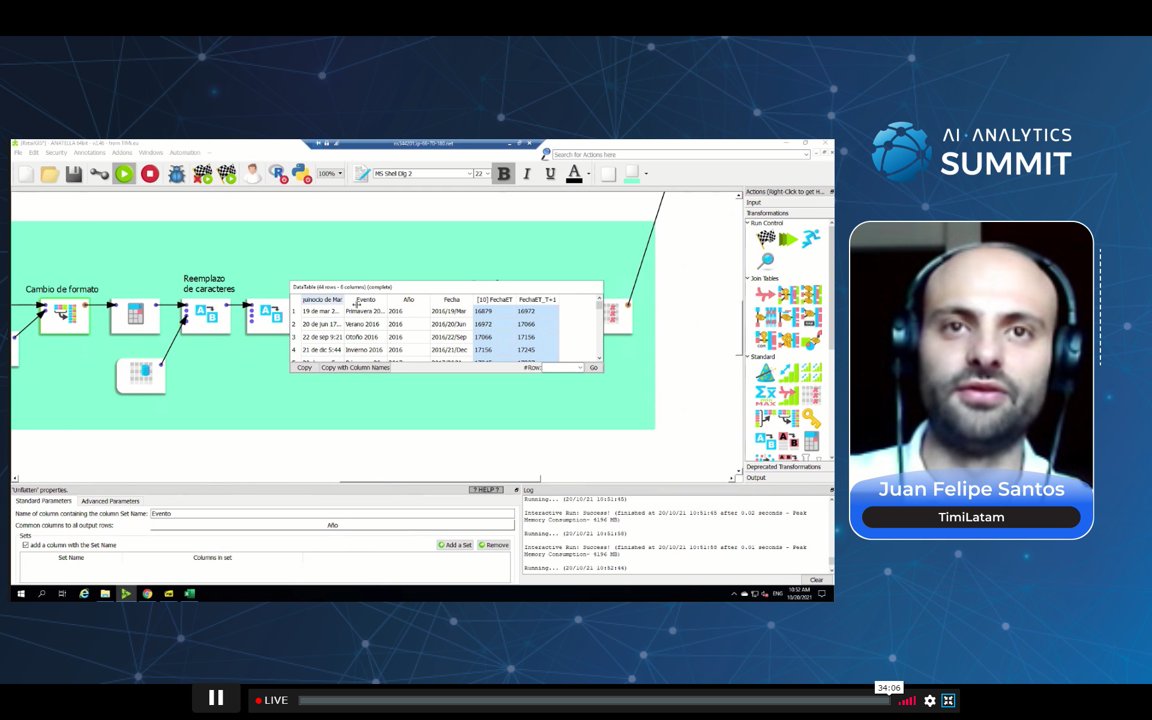Click the Reemplazo de caracteres node box
Image resolution: width=1152 pixels, height=720 pixels.
(x=206, y=315)
